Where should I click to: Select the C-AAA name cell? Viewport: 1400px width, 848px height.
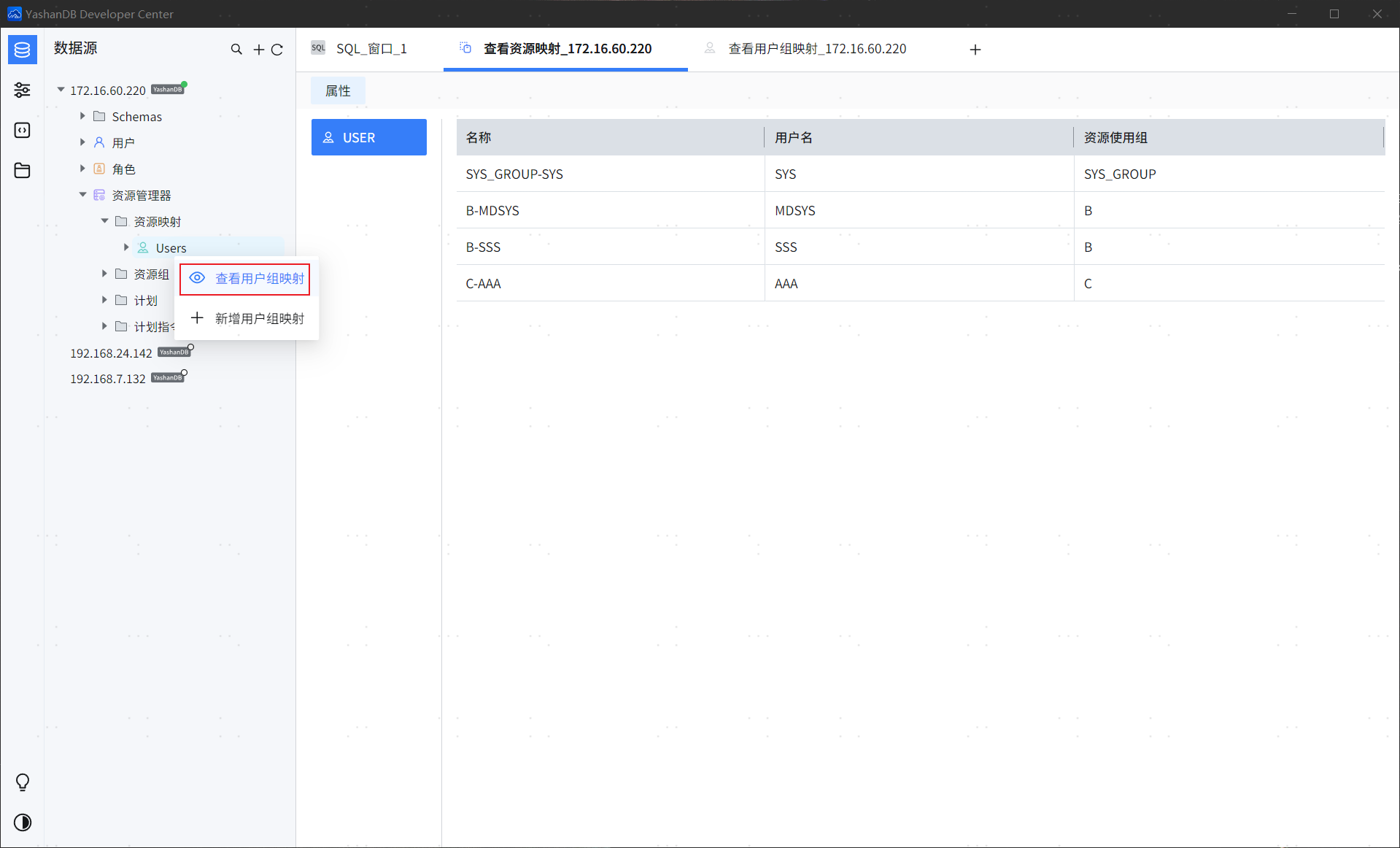(611, 283)
